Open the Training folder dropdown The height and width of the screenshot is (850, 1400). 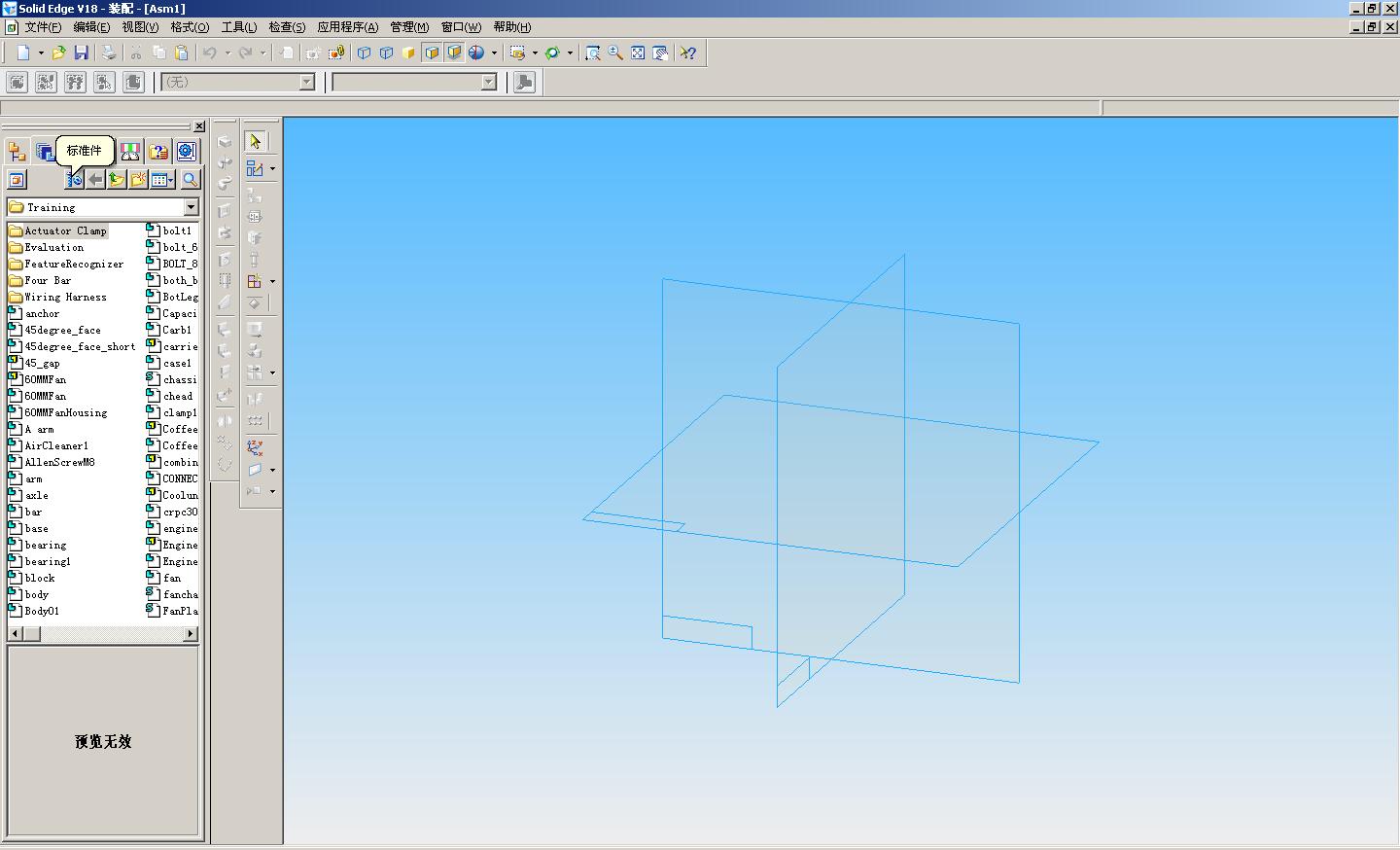[191, 207]
